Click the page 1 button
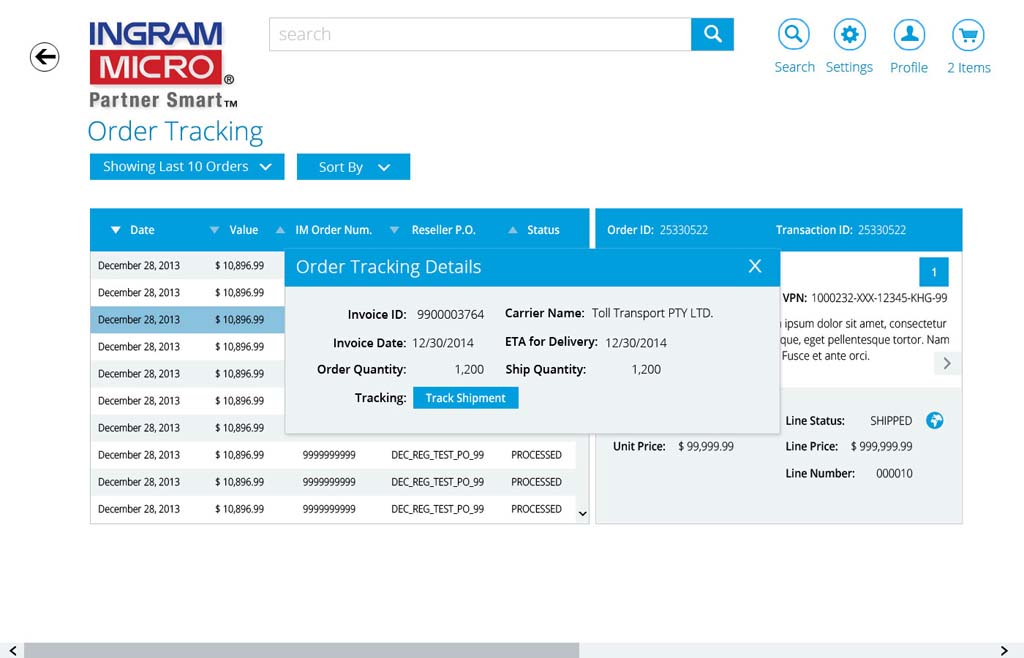1024x658 pixels. 934,272
